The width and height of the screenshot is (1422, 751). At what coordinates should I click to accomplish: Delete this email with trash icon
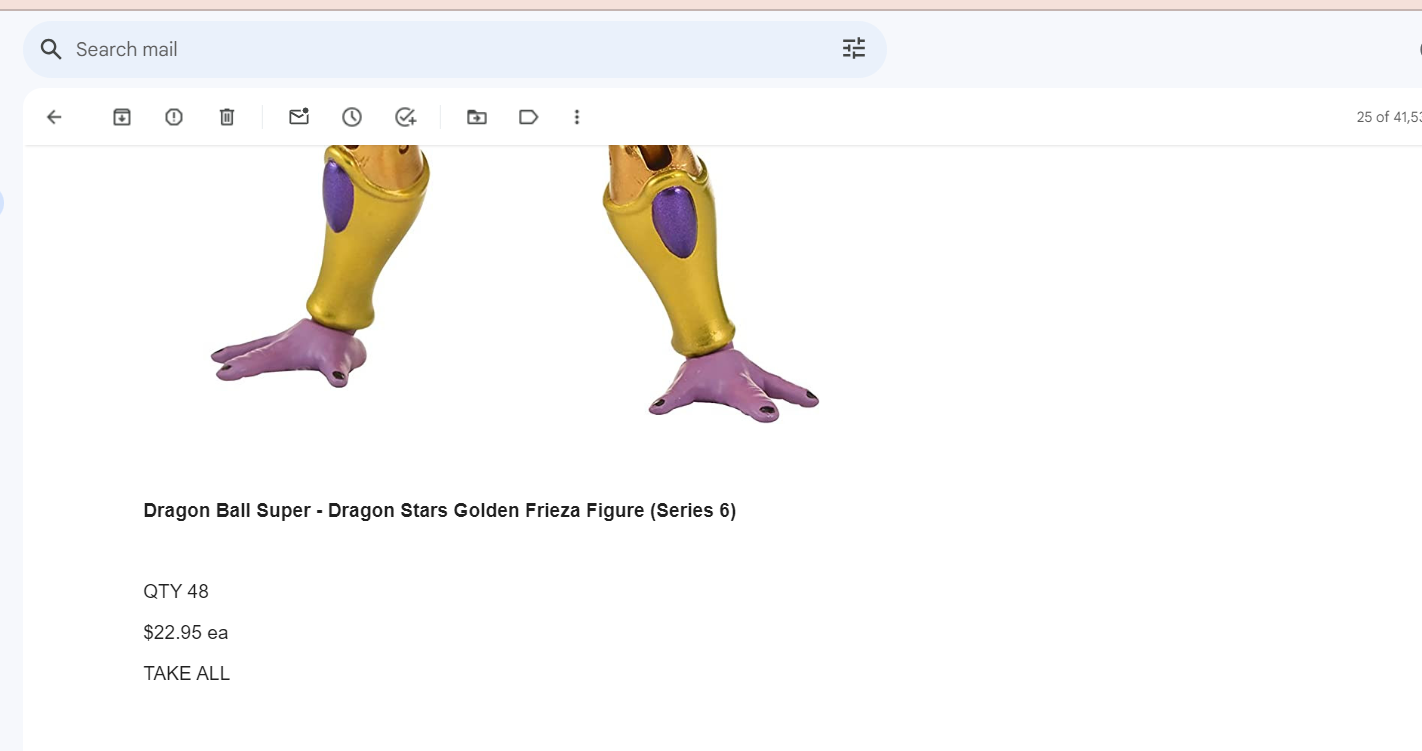pos(227,117)
